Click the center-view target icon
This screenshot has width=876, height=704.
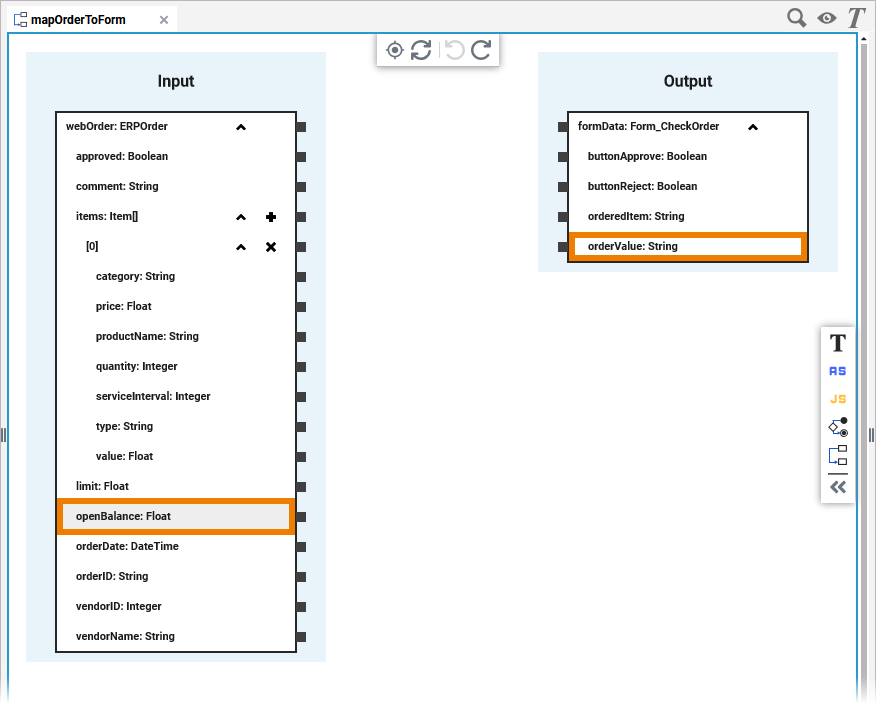click(395, 50)
